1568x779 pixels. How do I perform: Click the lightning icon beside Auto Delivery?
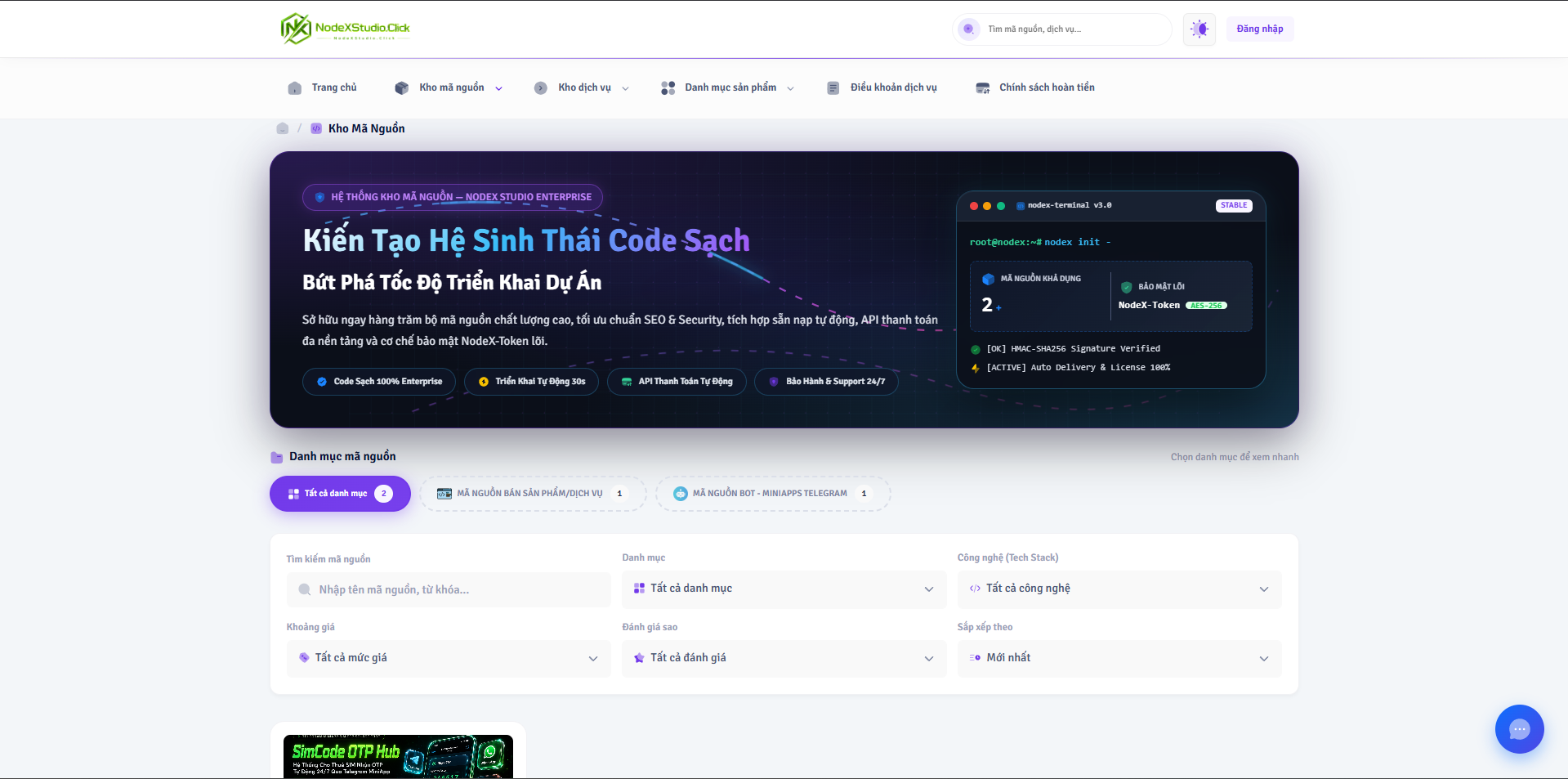(x=976, y=368)
